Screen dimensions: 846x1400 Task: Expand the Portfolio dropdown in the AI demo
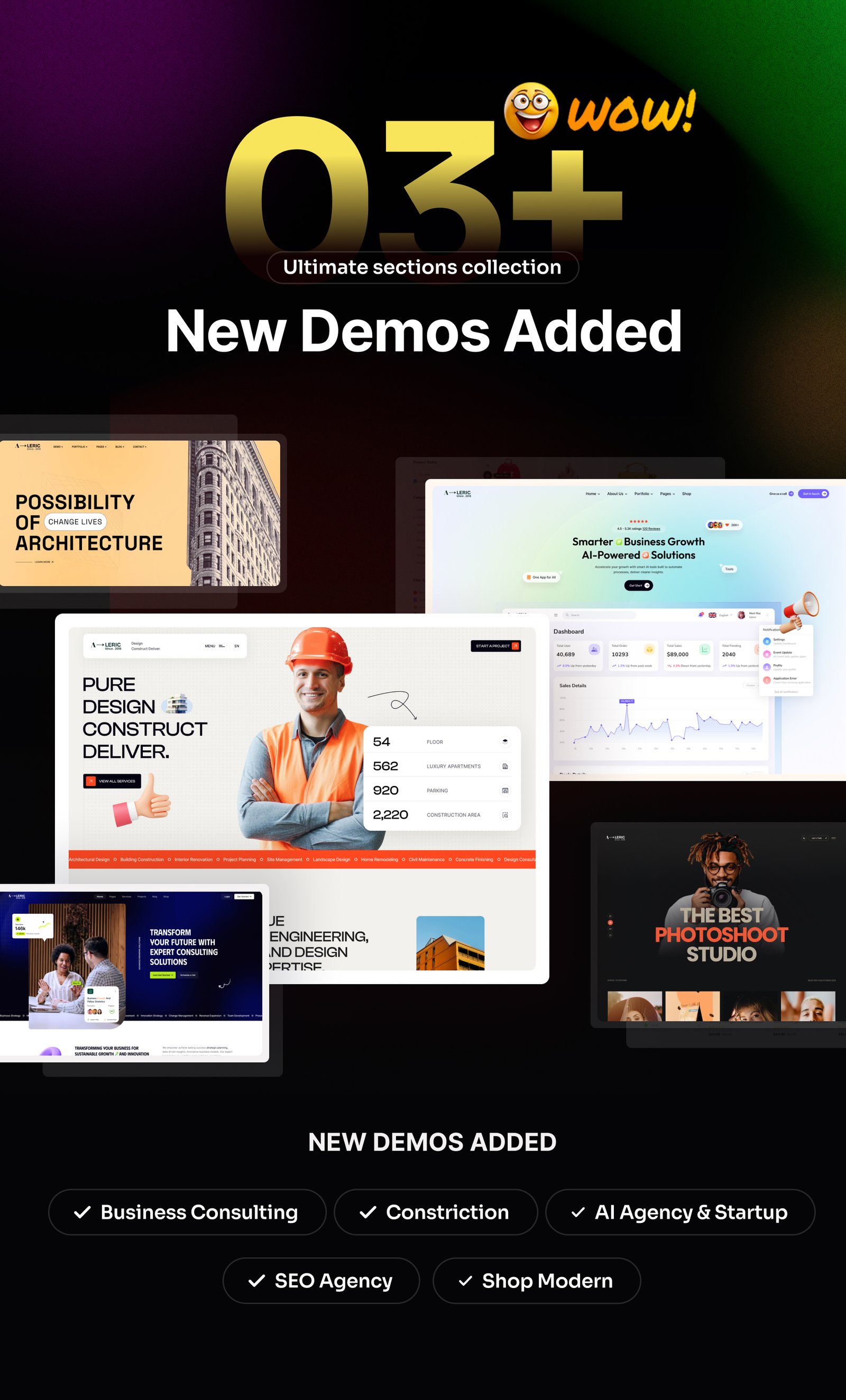click(643, 494)
